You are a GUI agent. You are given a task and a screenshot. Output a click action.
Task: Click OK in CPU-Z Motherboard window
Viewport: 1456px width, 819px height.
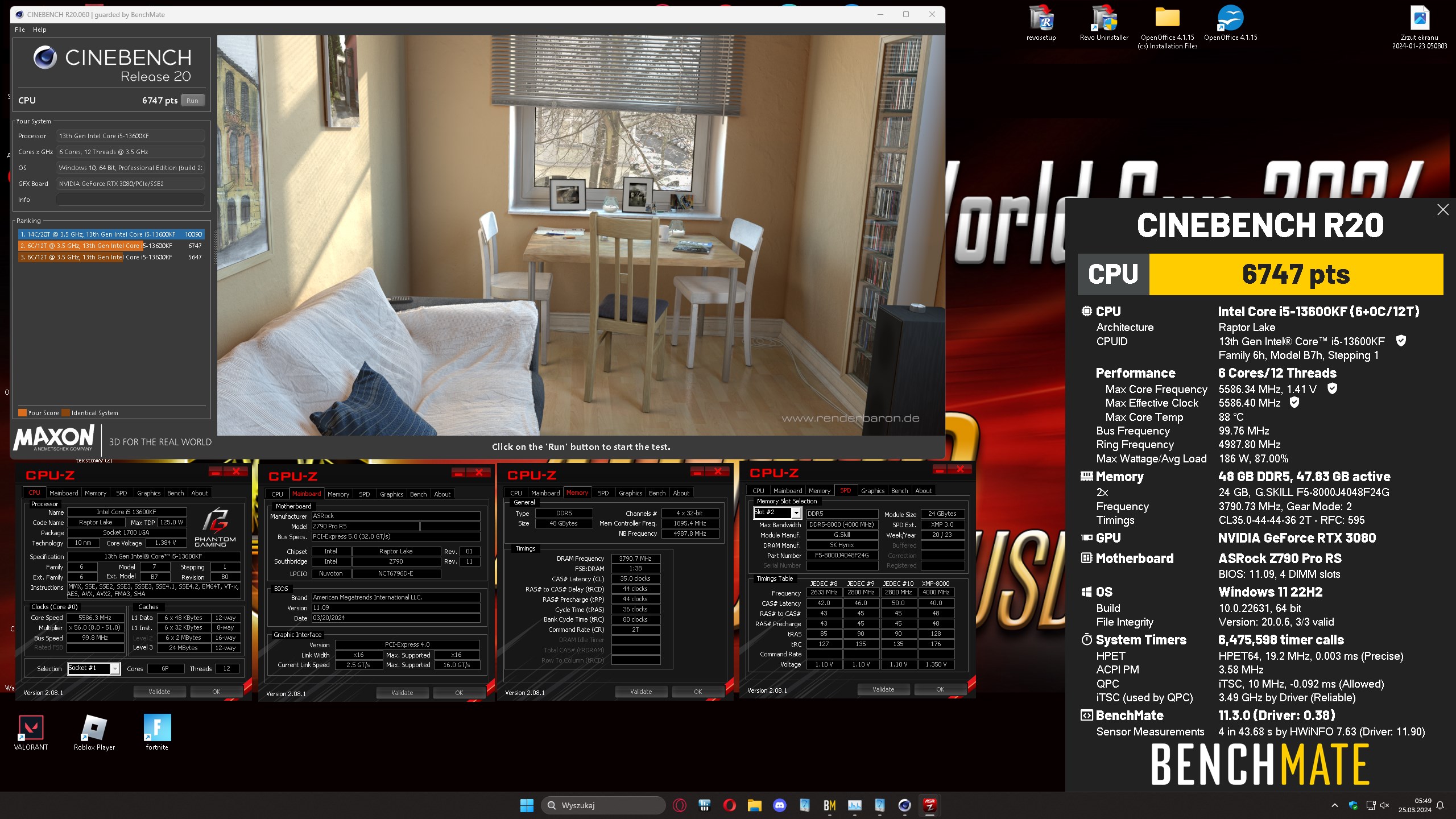point(459,693)
